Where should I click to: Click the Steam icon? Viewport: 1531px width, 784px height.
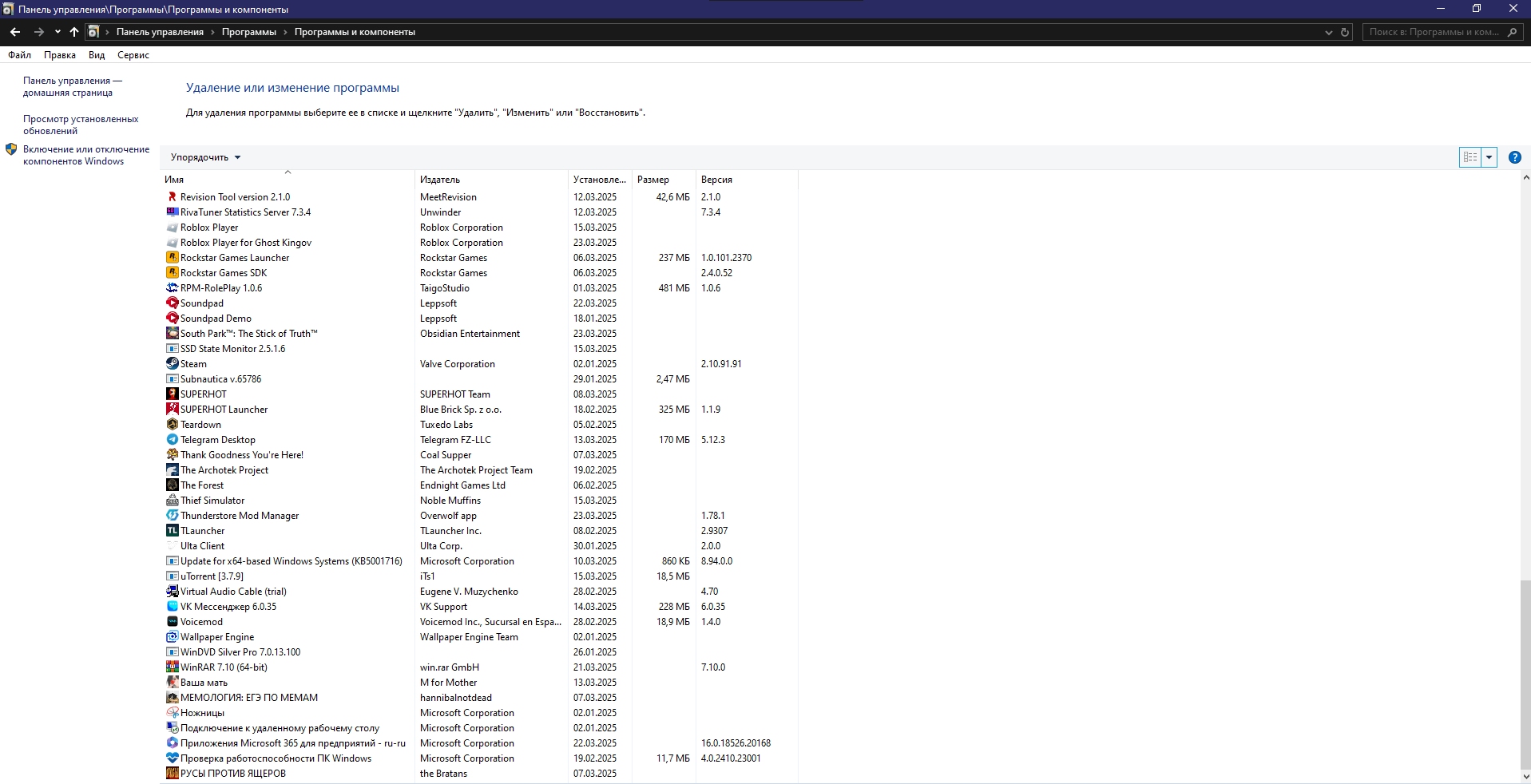click(172, 363)
